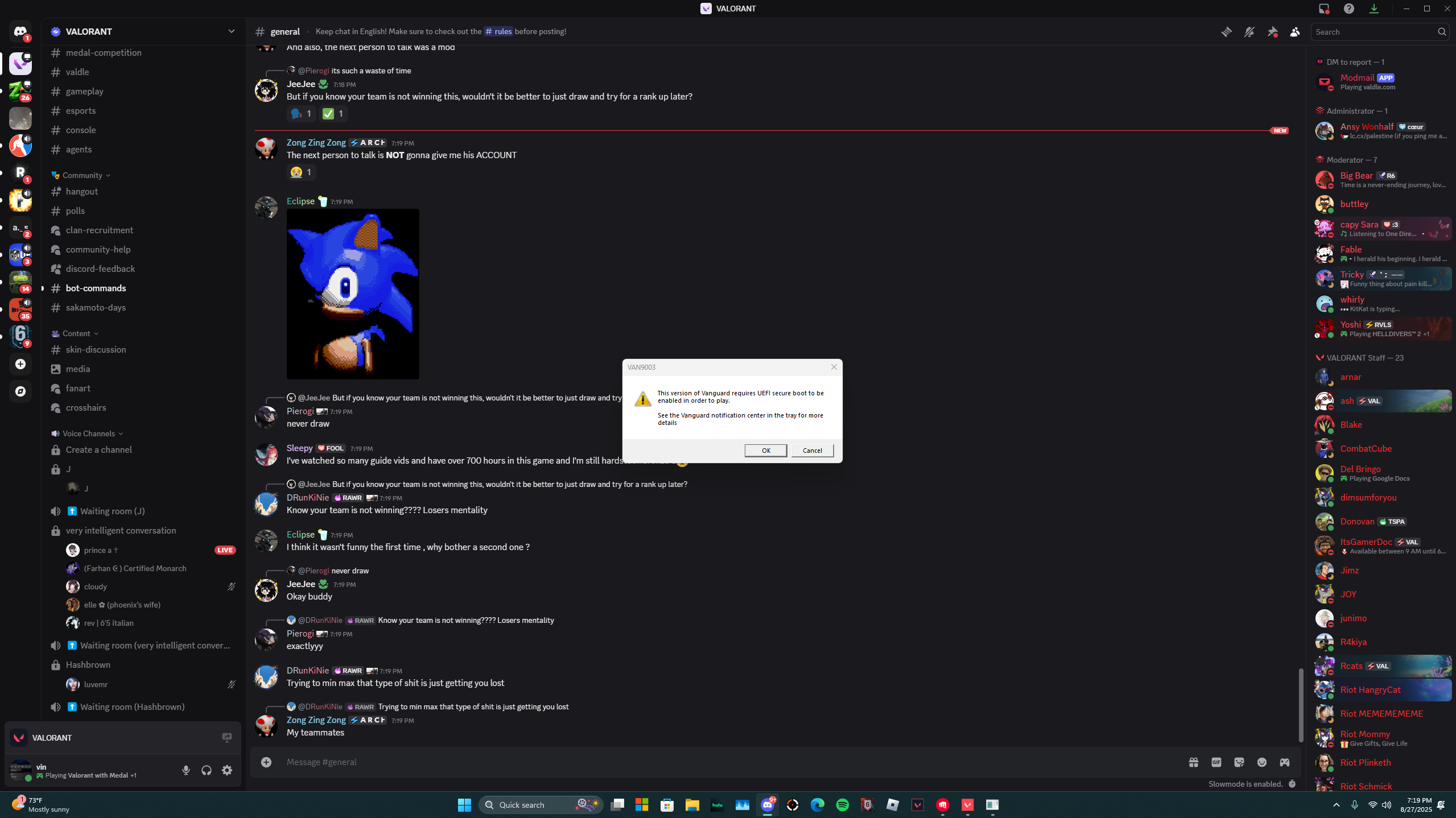Open Eclipse's Sonic image attachment
This screenshot has width=1456, height=818.
point(353,294)
